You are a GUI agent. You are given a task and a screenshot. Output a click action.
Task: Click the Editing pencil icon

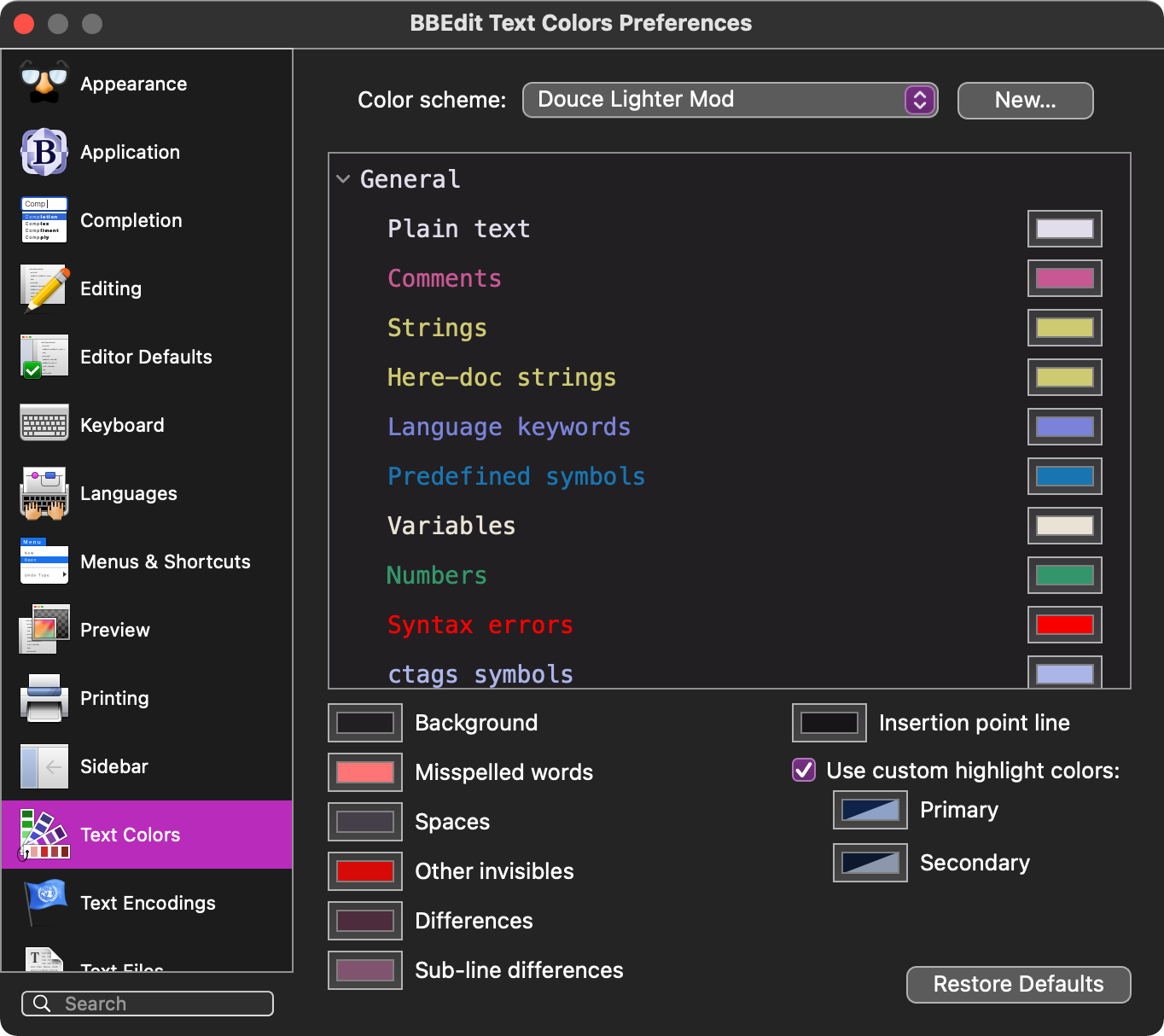tap(44, 288)
